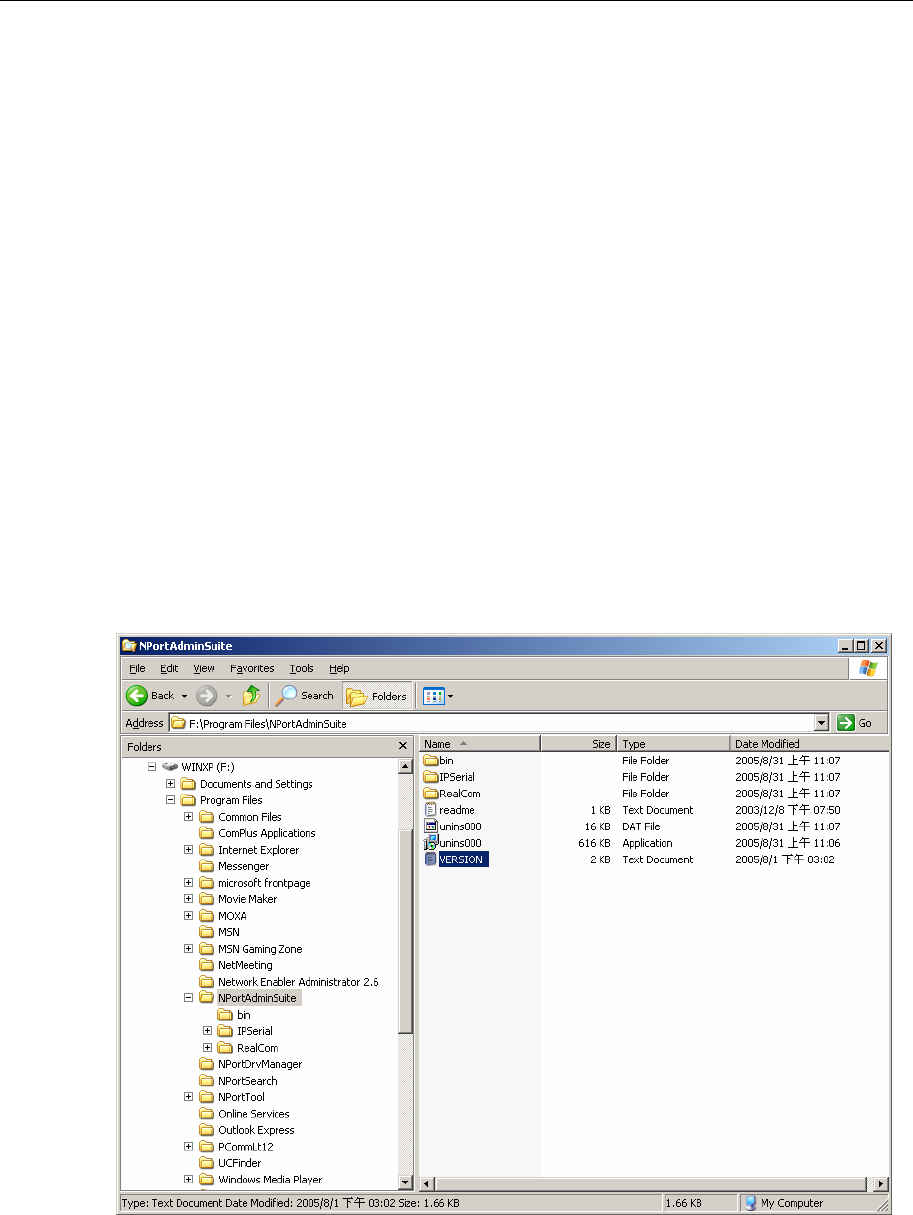Click the Address bar path field
This screenshot has height=1215, width=913.
[x=491, y=723]
